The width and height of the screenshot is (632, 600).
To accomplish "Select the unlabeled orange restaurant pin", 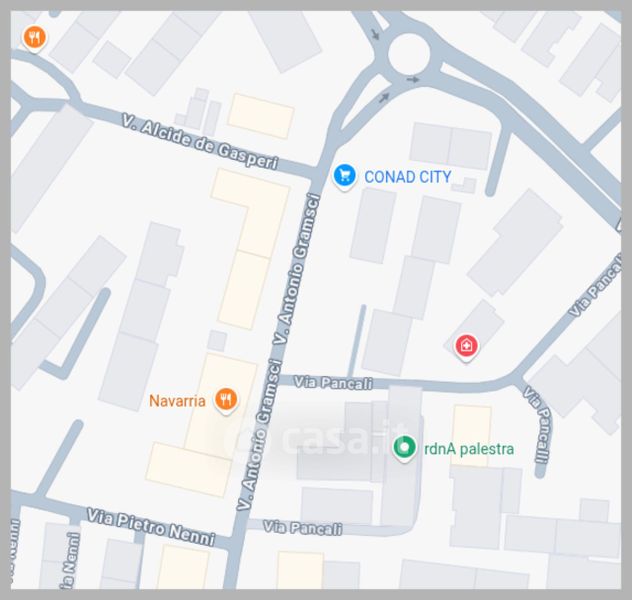I will [x=35, y=38].
